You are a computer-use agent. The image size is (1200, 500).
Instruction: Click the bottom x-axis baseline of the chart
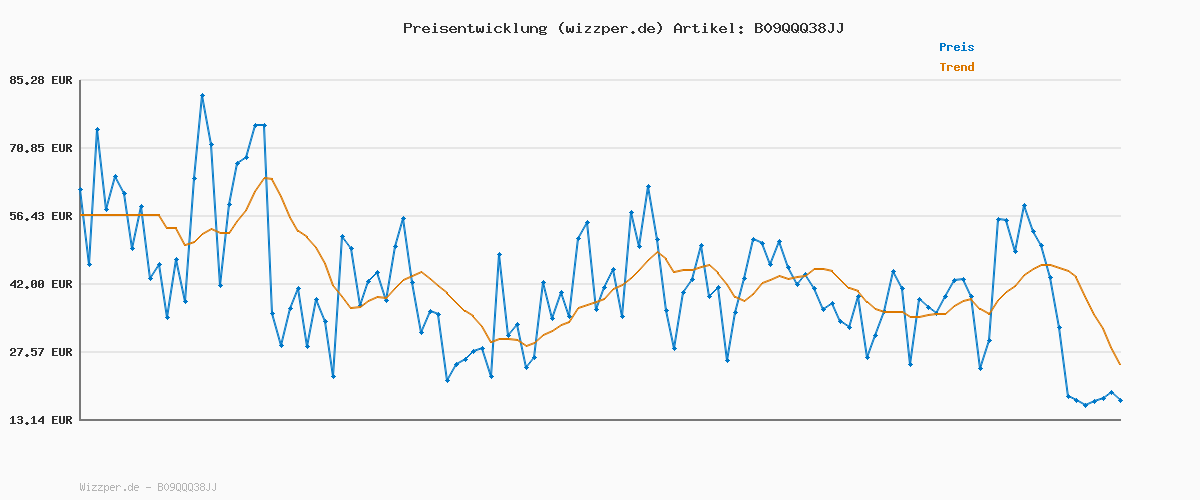point(600,420)
